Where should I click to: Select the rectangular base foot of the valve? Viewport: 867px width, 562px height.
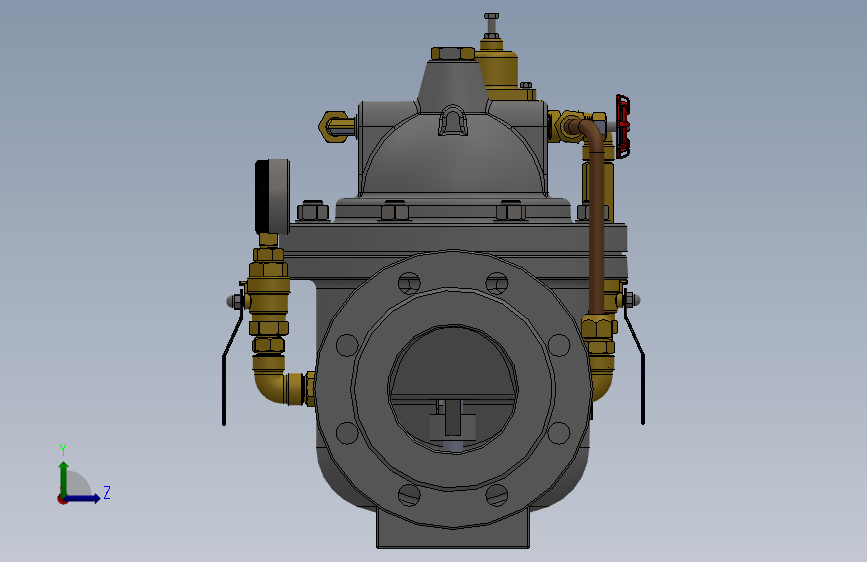(453, 529)
